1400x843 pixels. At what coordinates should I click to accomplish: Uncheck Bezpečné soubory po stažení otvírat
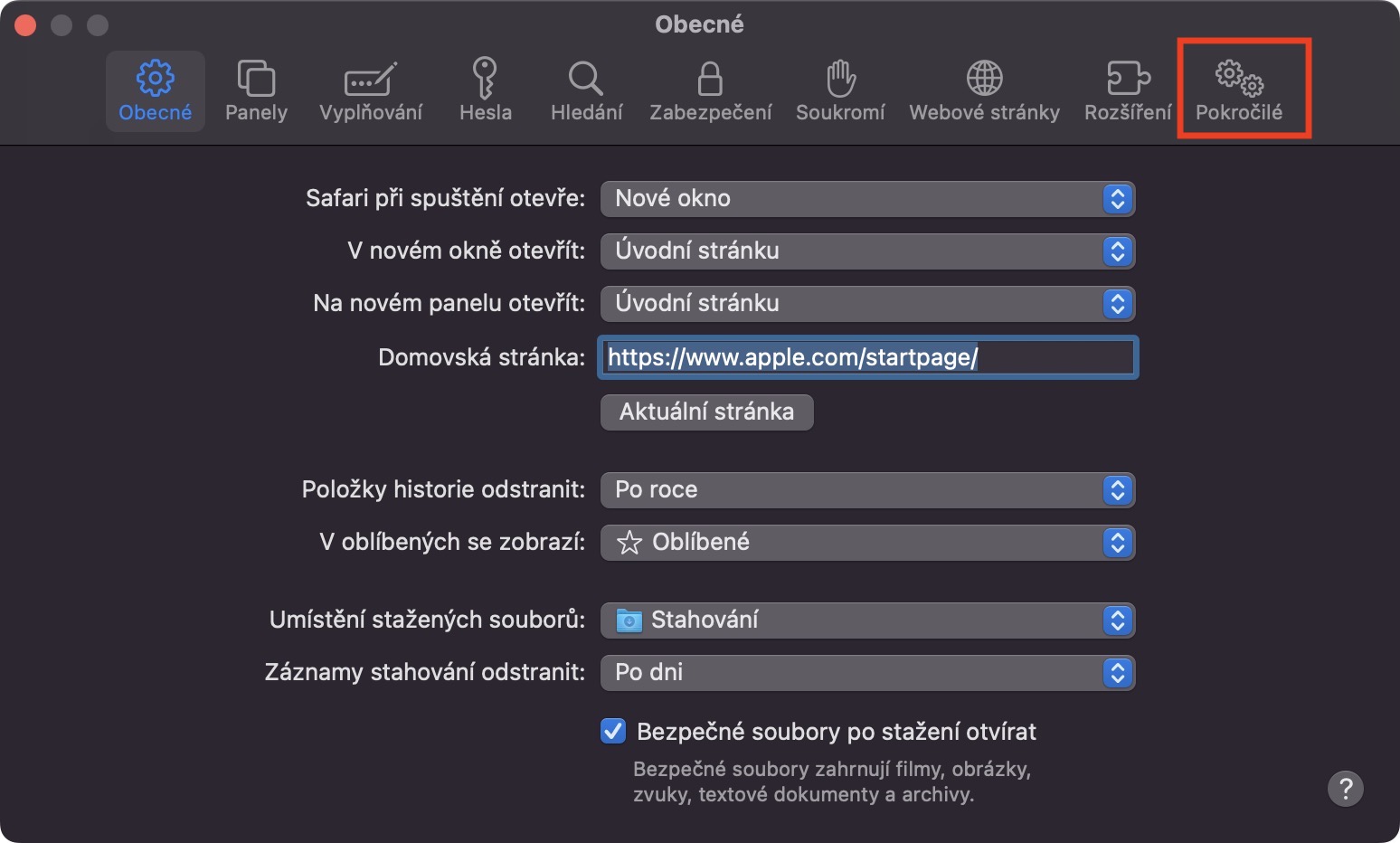613,731
